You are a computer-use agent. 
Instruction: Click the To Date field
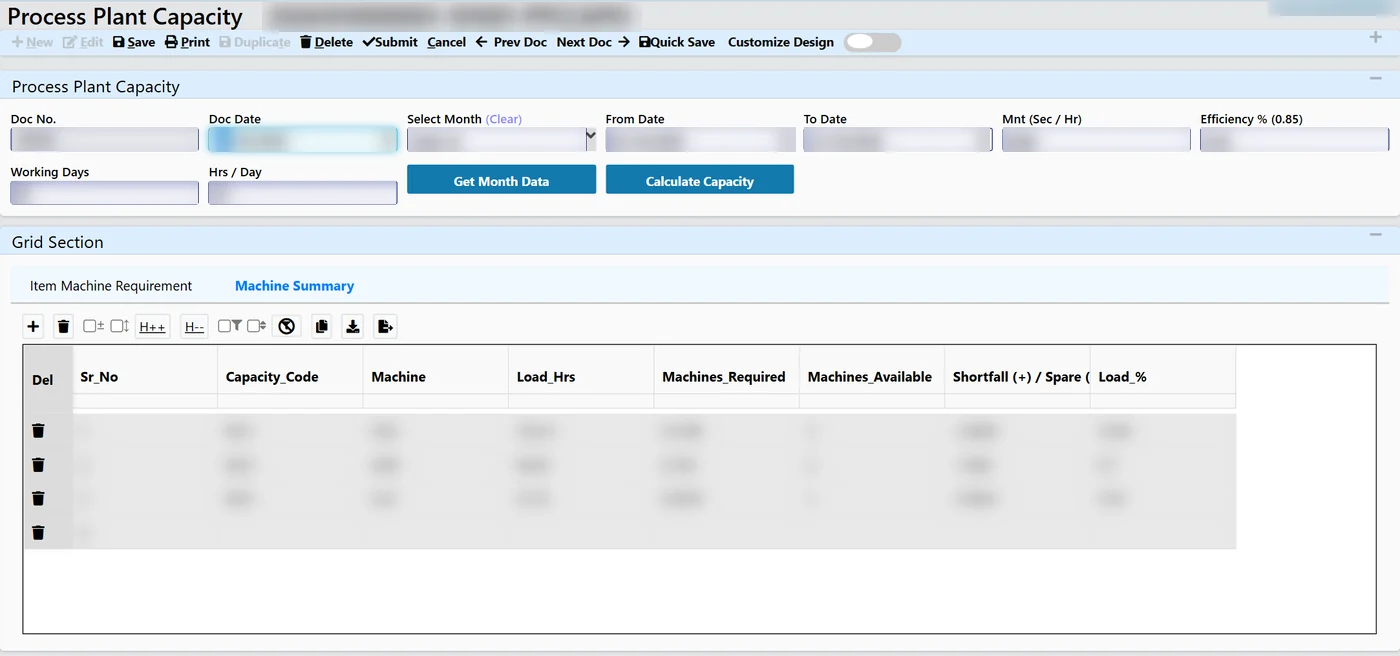coord(898,140)
